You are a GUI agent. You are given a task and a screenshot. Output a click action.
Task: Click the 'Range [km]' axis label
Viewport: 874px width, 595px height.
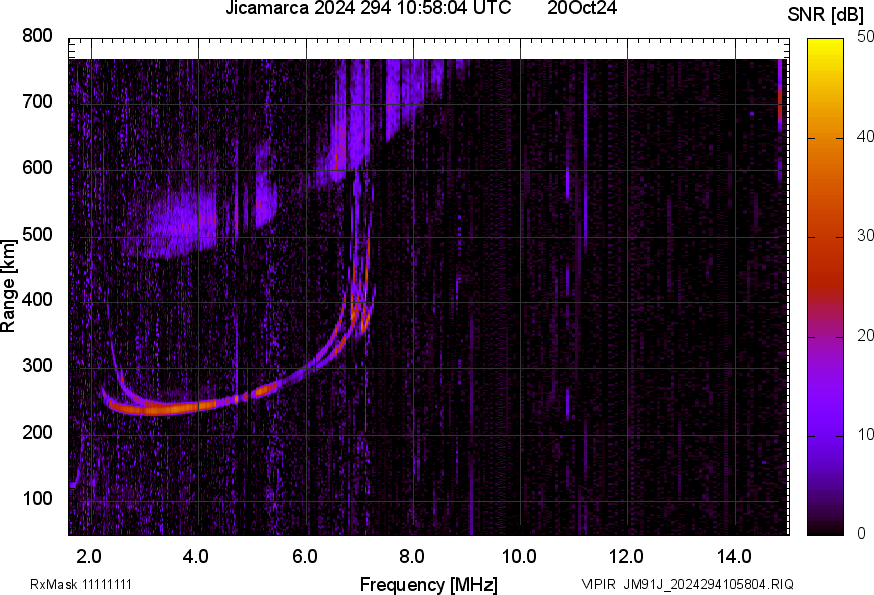click(8, 286)
